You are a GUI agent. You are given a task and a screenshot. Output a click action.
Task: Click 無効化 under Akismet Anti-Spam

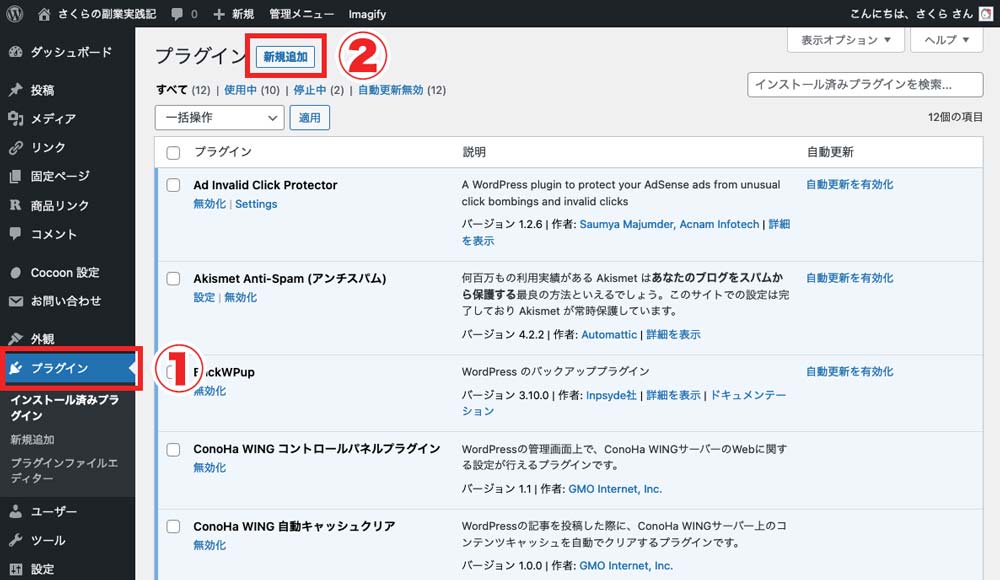coord(240,297)
